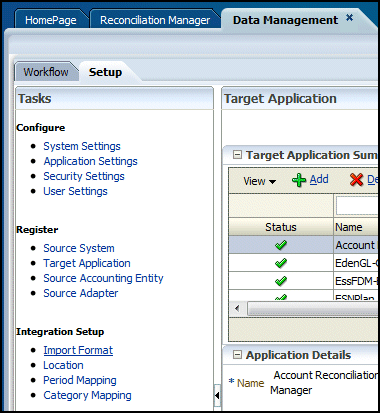Click green check status for Account row
This screenshot has height=413, width=380.
coord(281,245)
